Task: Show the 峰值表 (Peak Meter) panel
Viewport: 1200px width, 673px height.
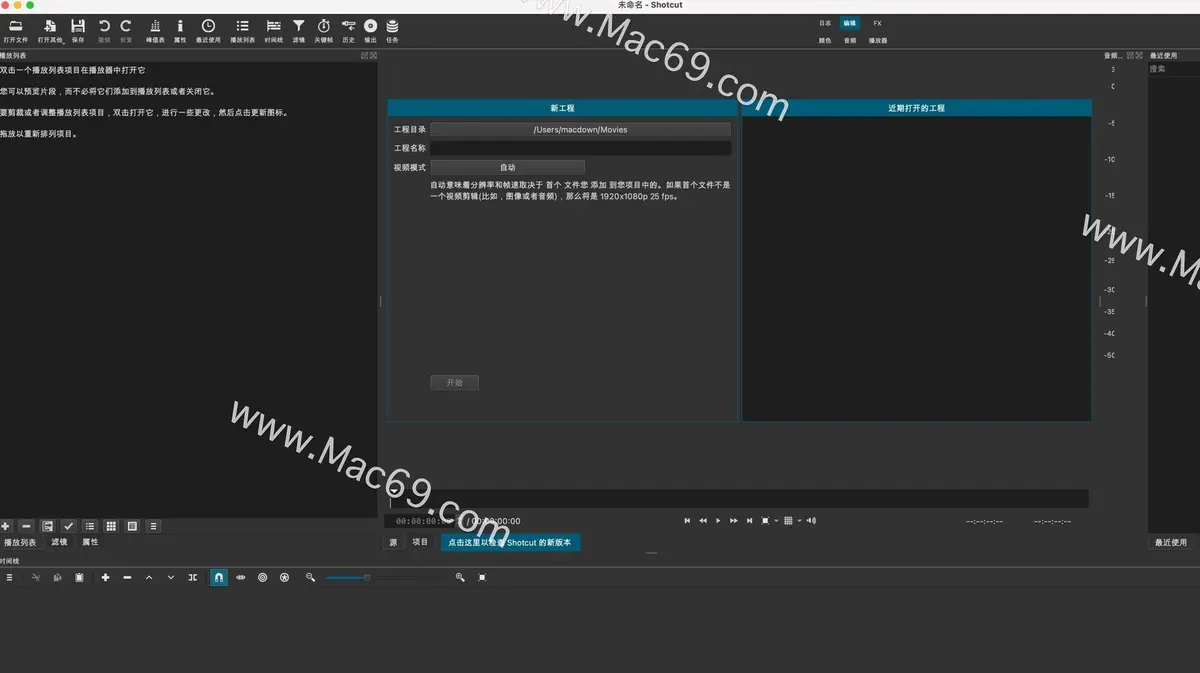Action: pos(155,30)
